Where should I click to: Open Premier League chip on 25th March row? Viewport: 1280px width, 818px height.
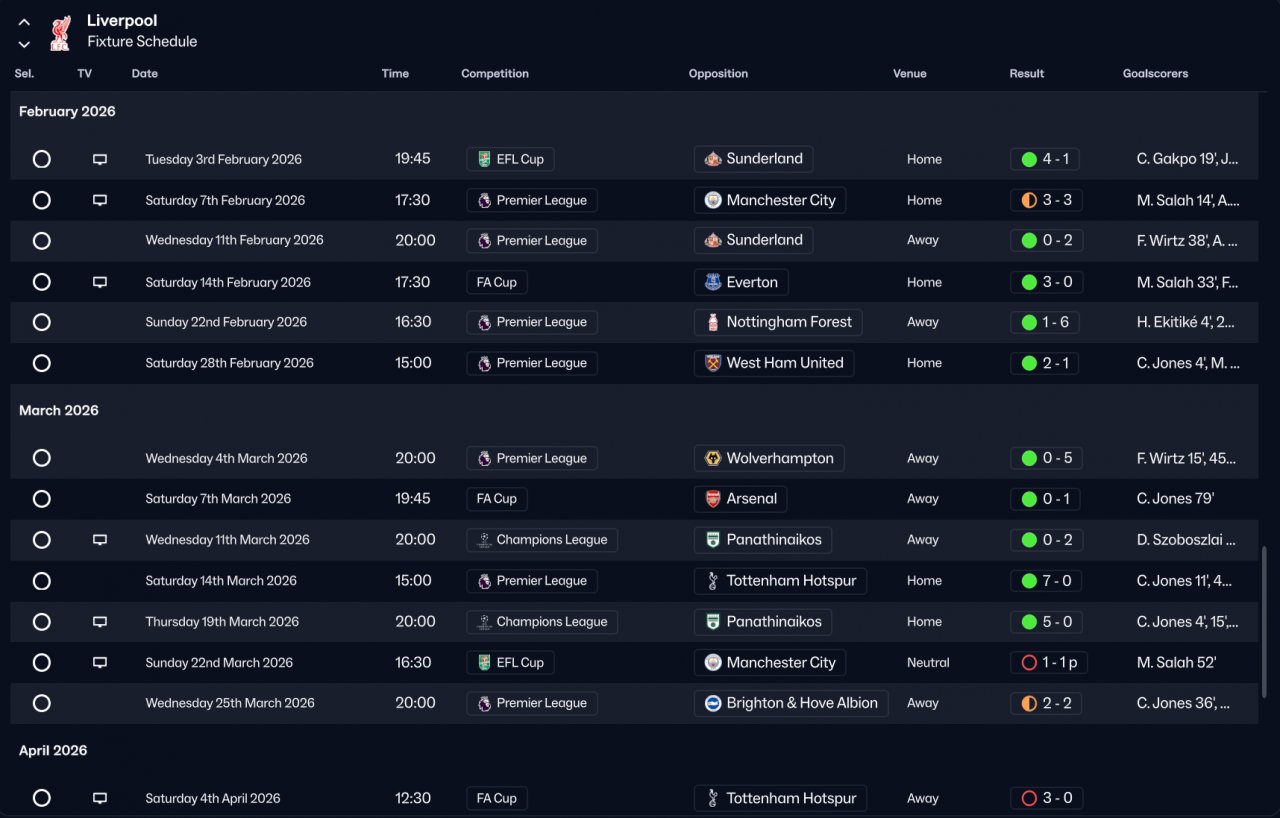(x=532, y=703)
